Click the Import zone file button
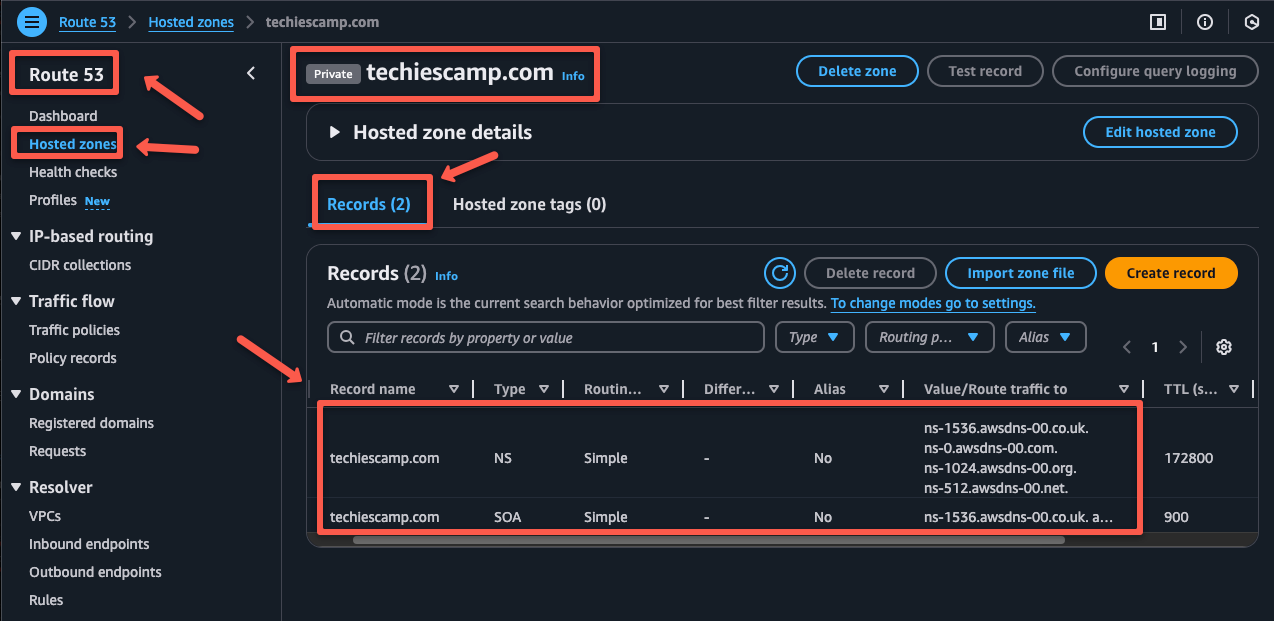 click(1020, 272)
